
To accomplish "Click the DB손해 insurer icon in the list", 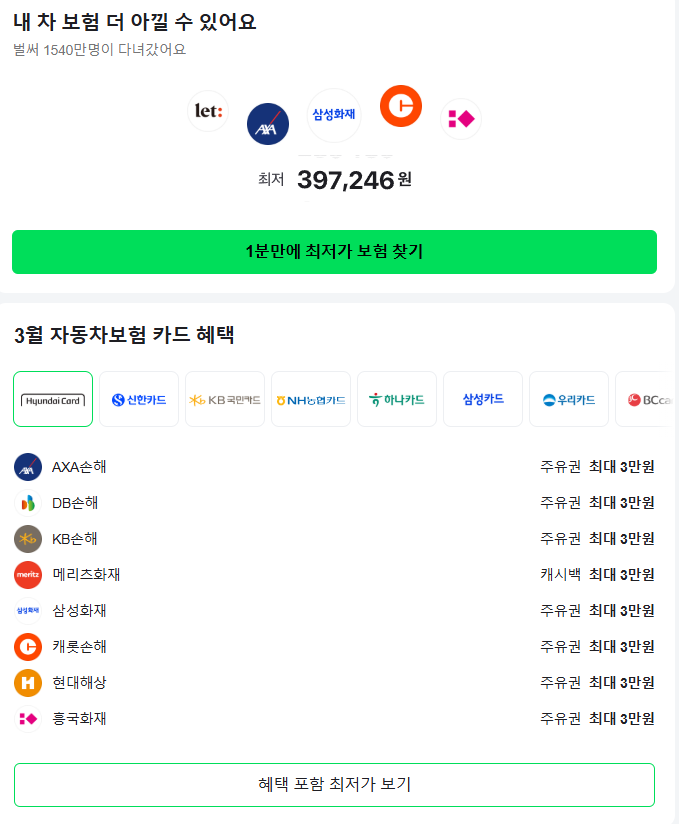I will [29, 502].
